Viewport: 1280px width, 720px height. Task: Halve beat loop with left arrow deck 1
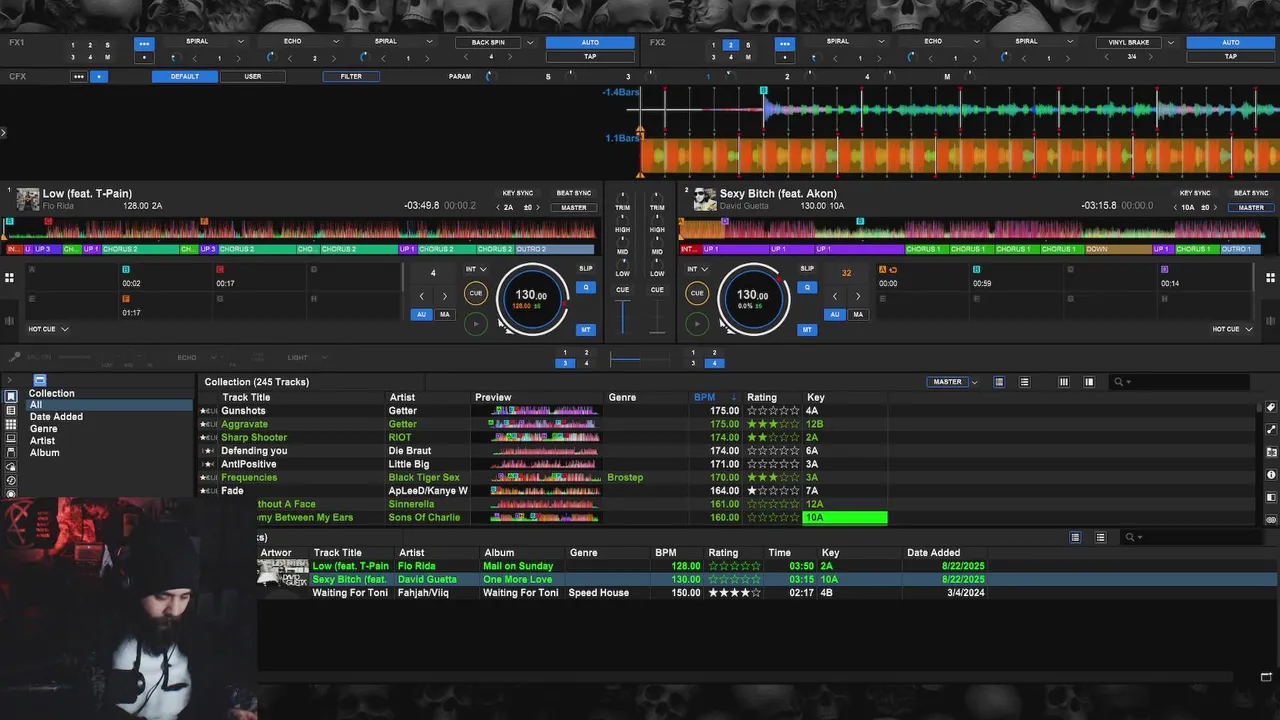(421, 296)
